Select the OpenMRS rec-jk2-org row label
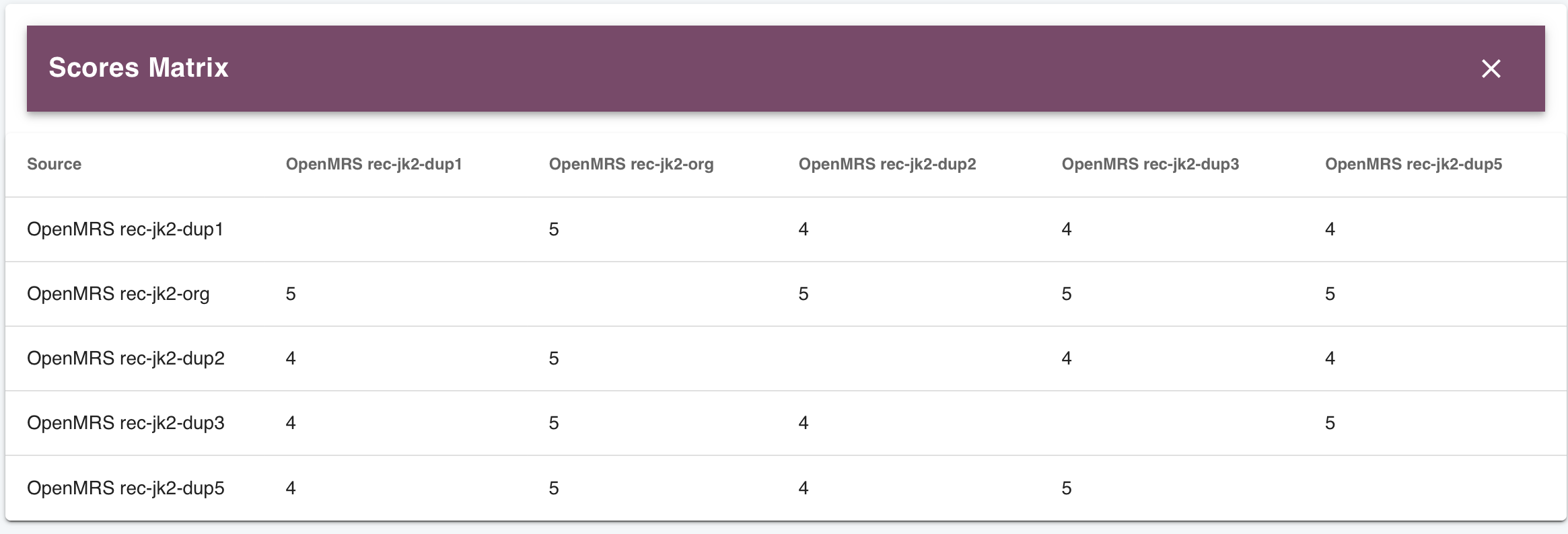Image resolution: width=1568 pixels, height=534 pixels. tap(118, 294)
